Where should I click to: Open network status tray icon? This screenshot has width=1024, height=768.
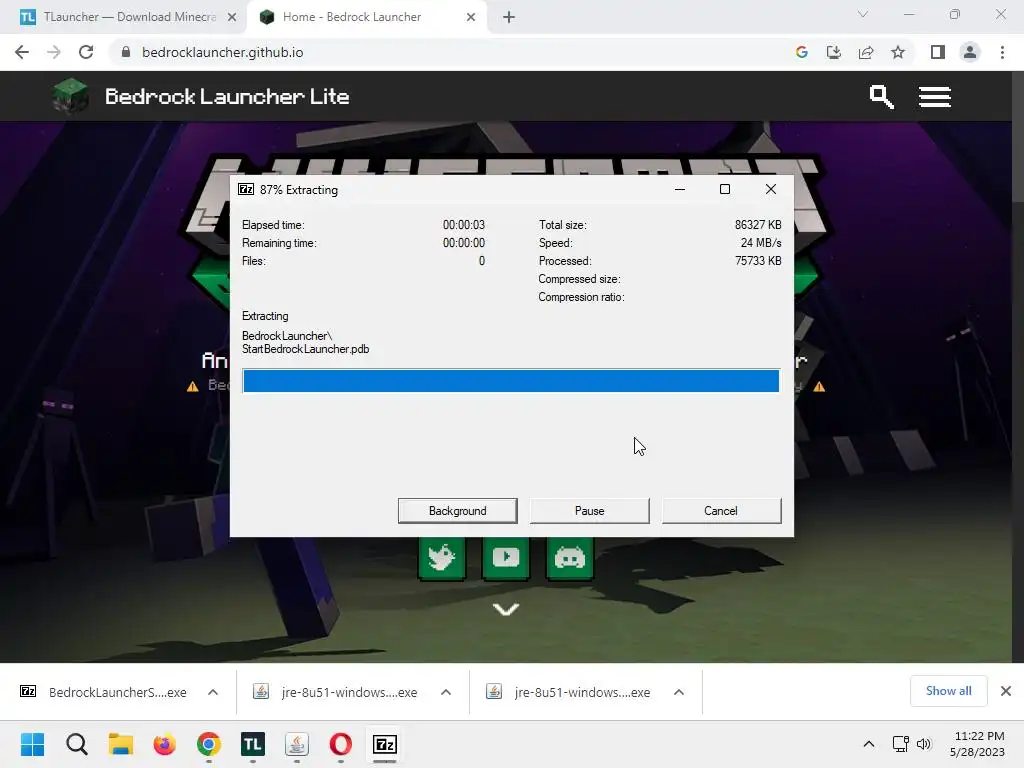[901, 744]
